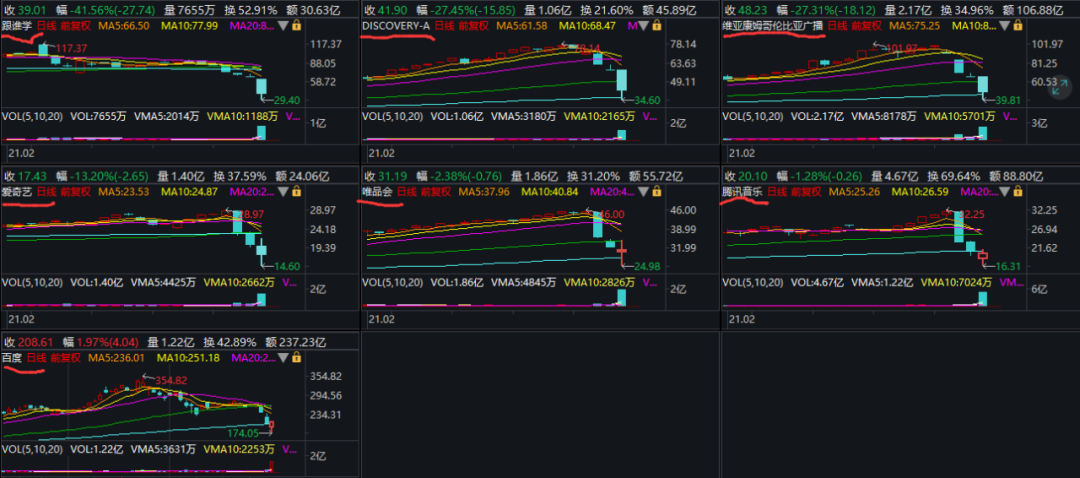Screen dimensions: 1080x478
Task: Select 日线 period in 腾讯音乐 chart
Action: pyautogui.click(x=778, y=190)
